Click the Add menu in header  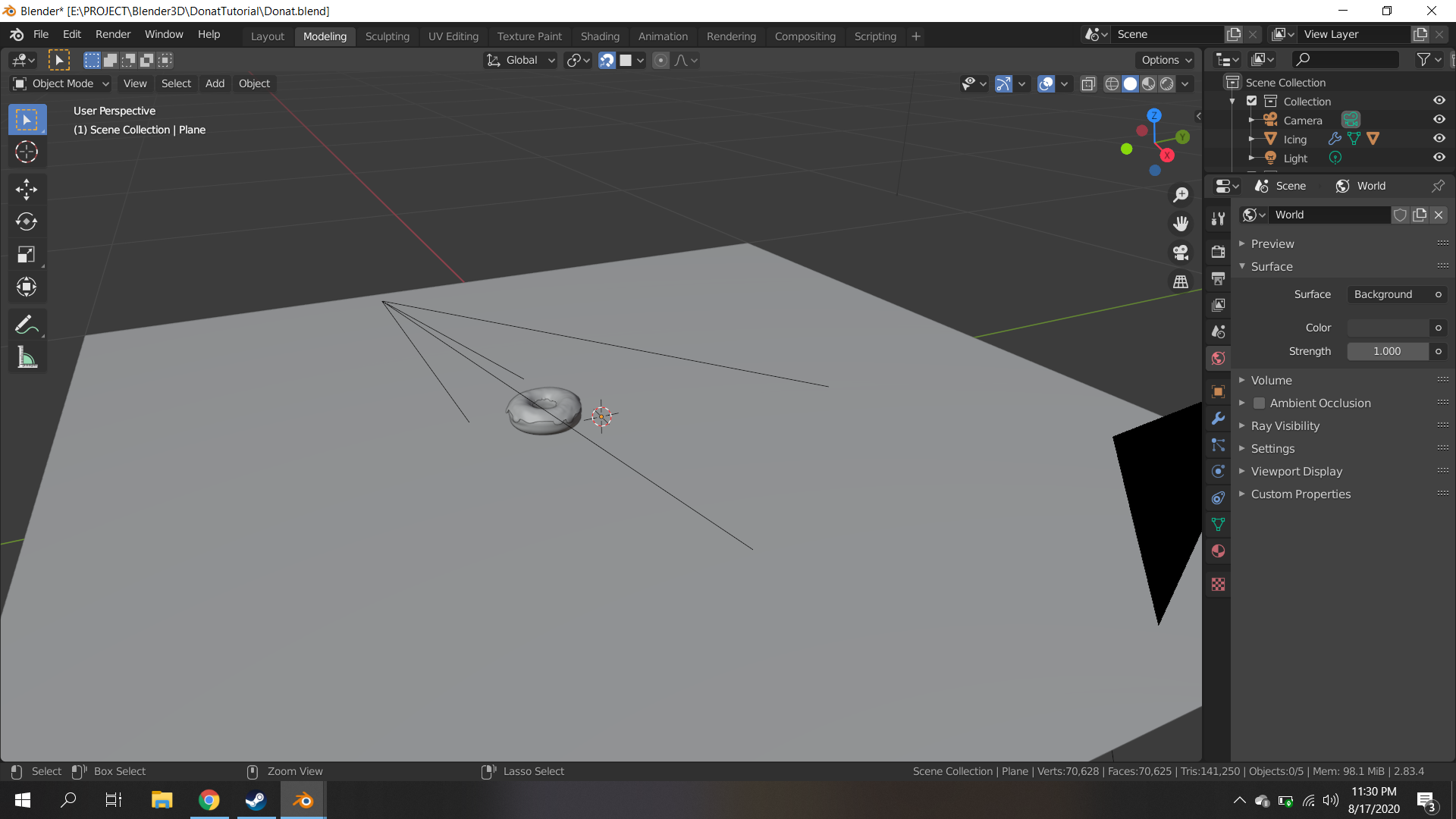click(214, 83)
